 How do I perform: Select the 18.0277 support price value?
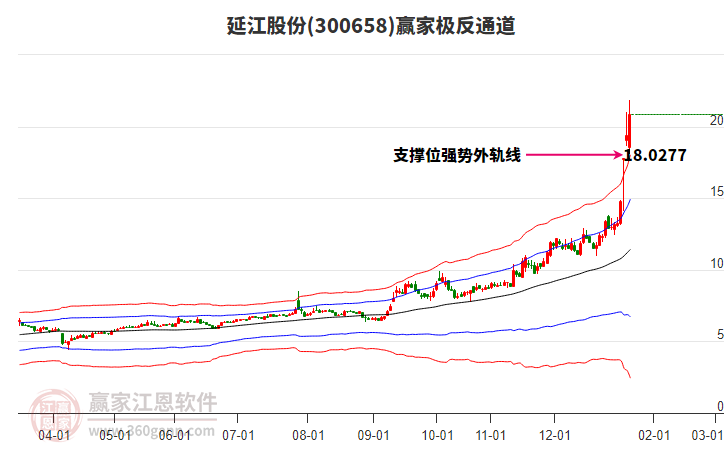click(655, 155)
